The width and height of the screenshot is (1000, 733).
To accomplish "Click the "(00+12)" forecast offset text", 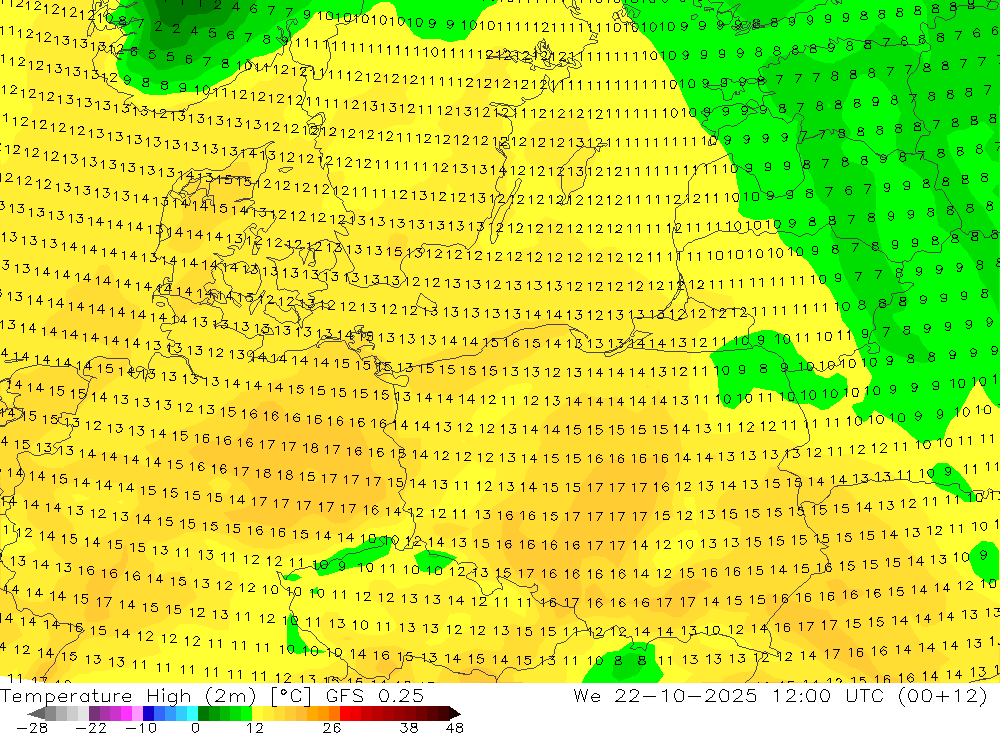I will click(943, 695).
